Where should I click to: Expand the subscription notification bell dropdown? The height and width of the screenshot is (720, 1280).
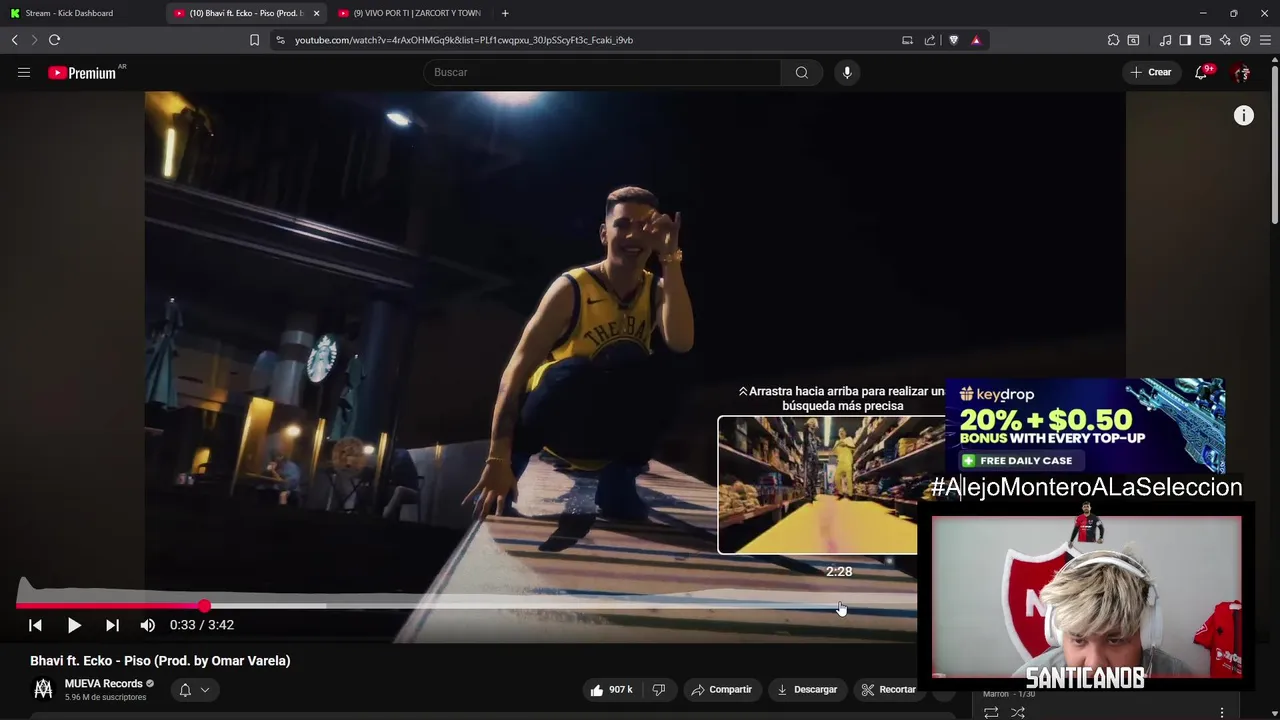194,690
